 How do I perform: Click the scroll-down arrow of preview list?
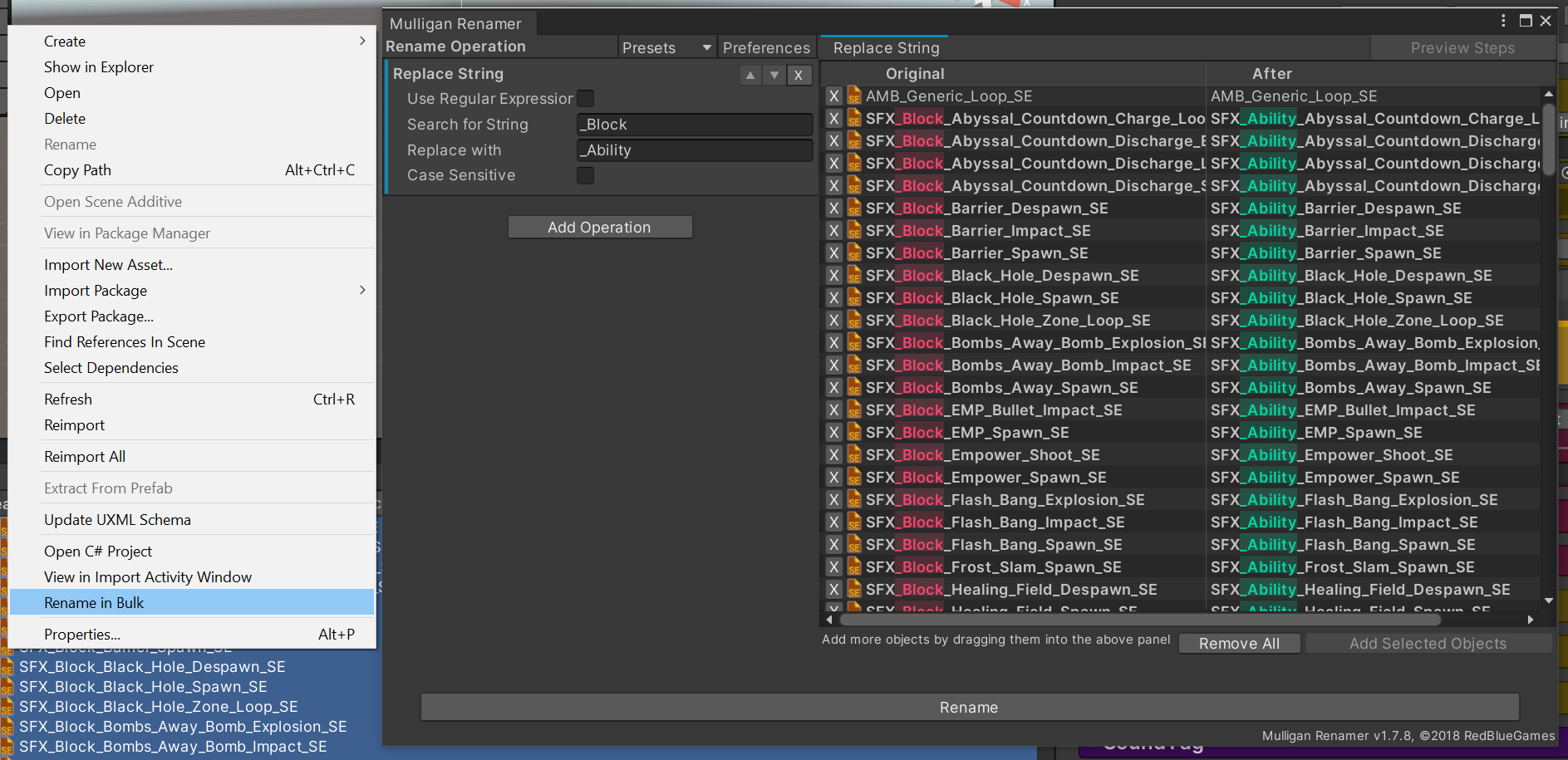pyautogui.click(x=1549, y=601)
